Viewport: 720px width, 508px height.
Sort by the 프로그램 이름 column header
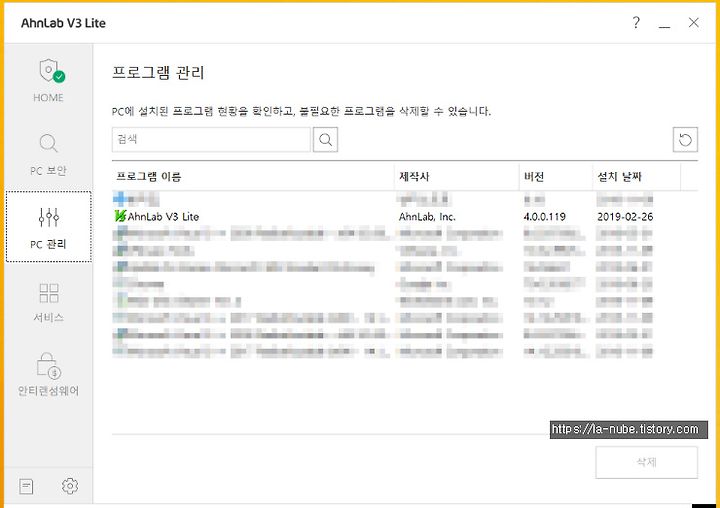coord(253,176)
